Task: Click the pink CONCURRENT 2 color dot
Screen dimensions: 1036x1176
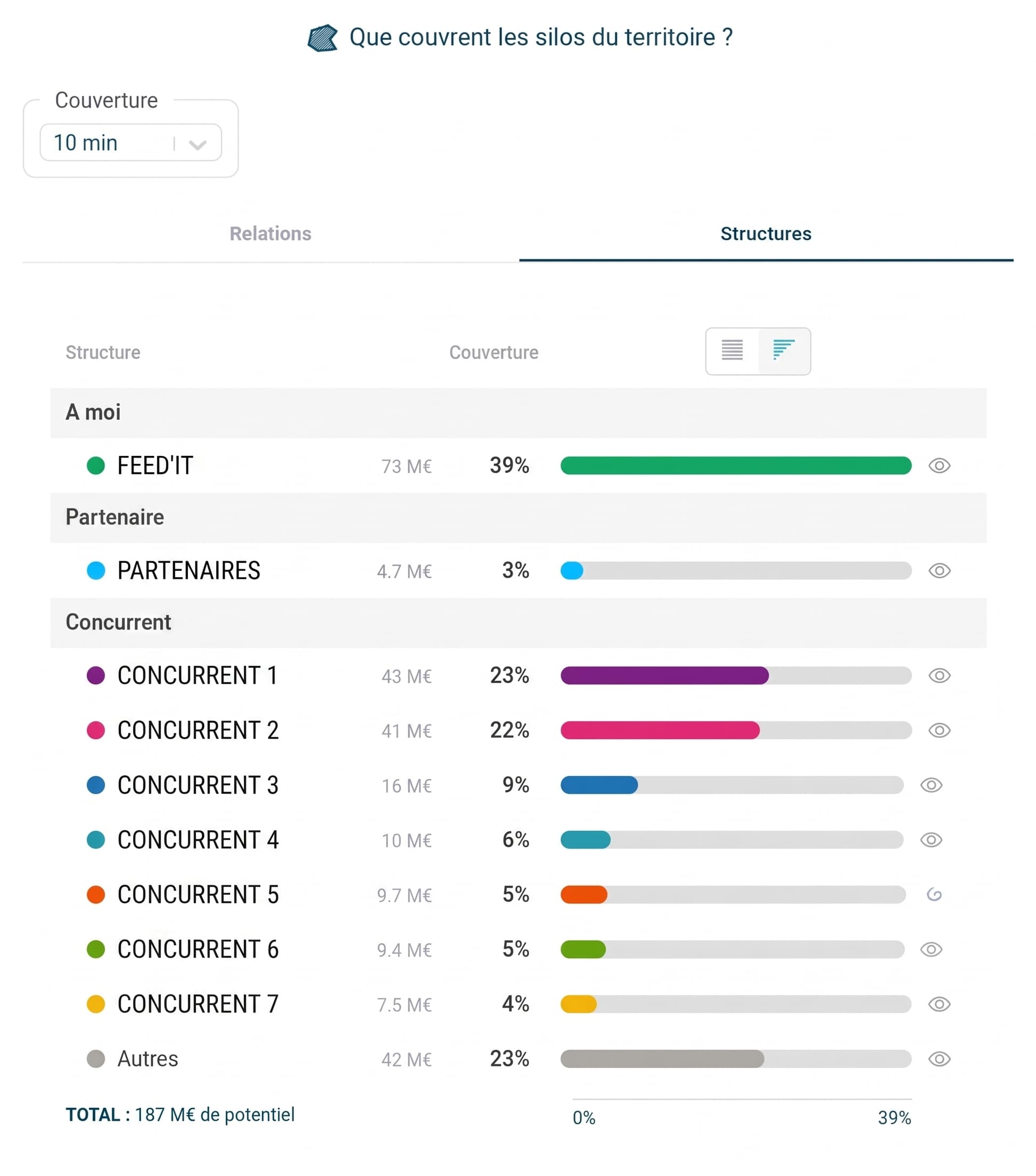Action: point(95,730)
